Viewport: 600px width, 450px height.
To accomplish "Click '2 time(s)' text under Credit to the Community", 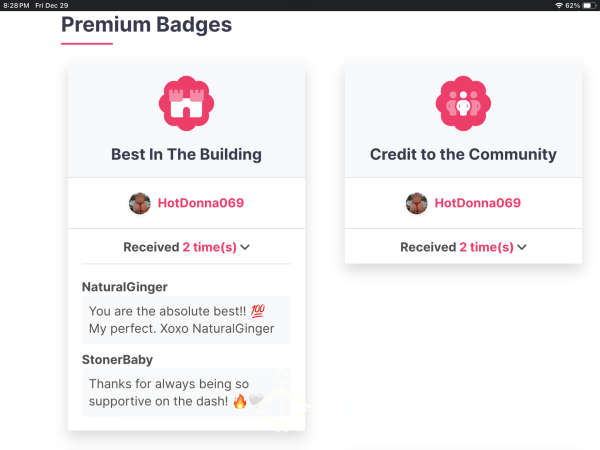I will tap(486, 247).
